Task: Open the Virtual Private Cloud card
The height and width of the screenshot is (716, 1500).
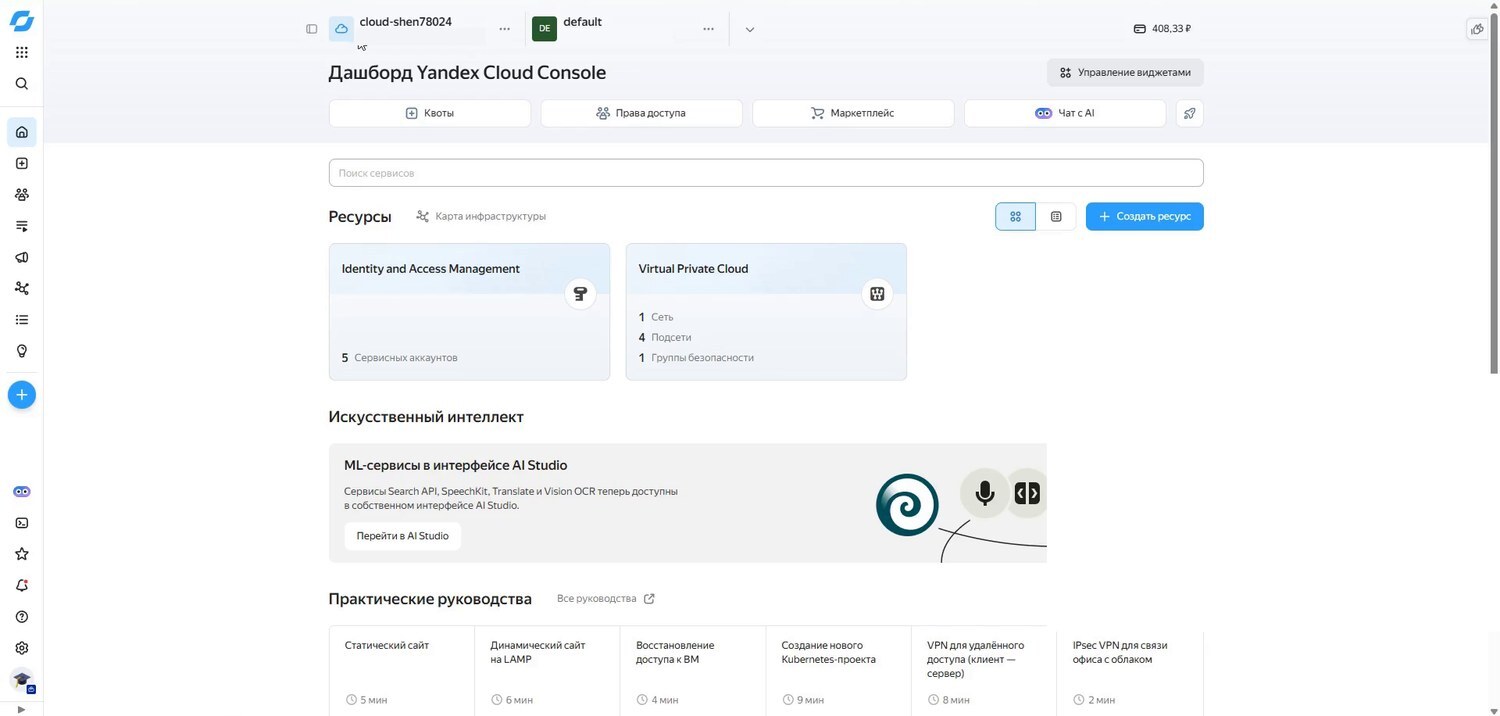Action: [x=766, y=312]
